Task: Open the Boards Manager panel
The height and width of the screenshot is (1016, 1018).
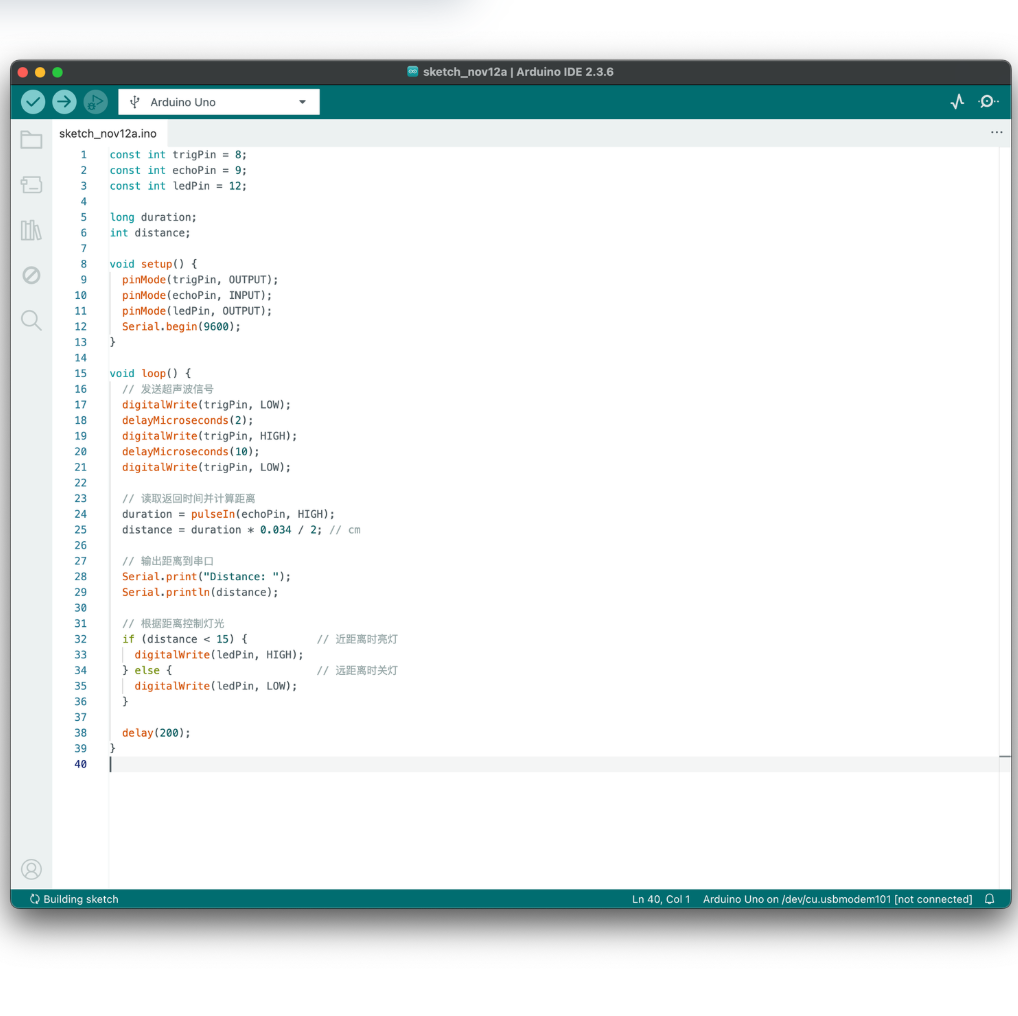Action: [x=31, y=185]
